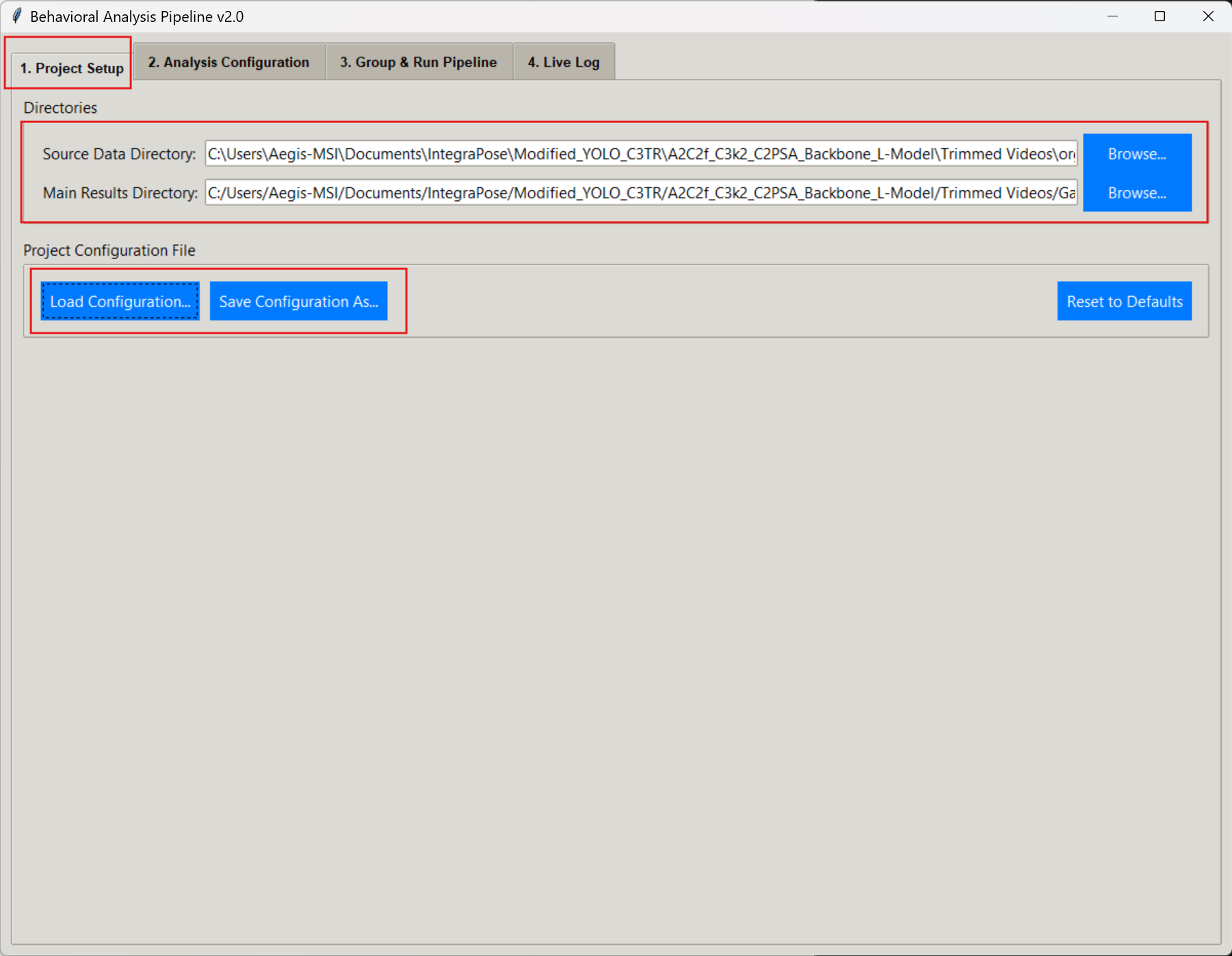Choose Save Configuration As

[x=298, y=302]
